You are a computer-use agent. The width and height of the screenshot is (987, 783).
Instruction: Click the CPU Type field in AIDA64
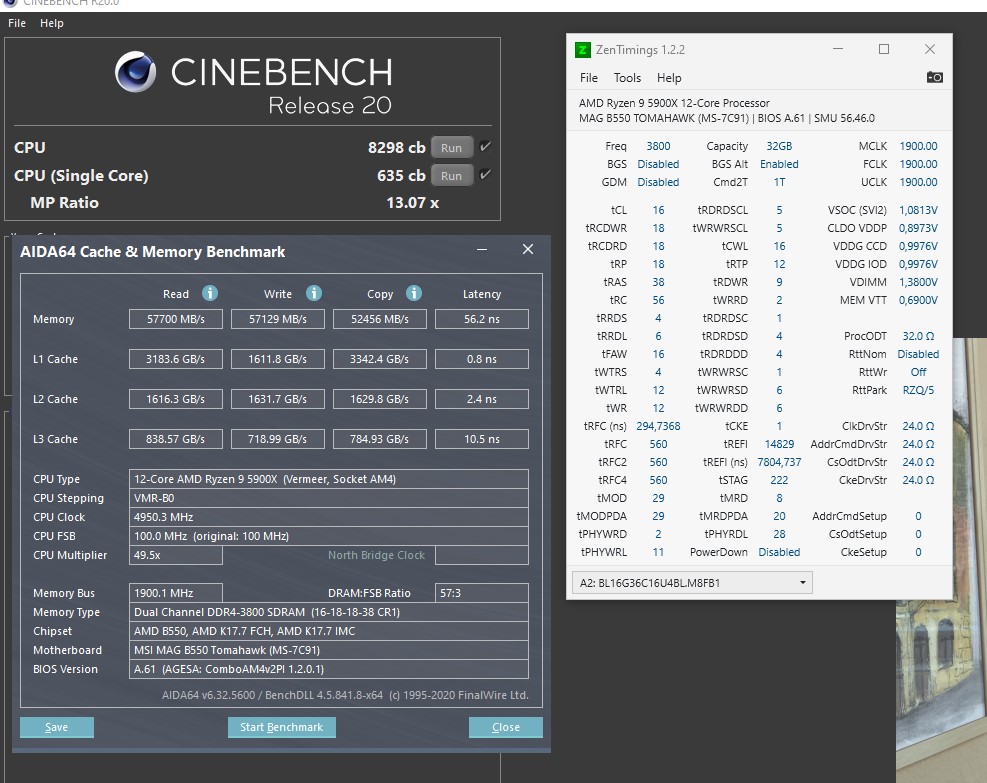point(329,479)
